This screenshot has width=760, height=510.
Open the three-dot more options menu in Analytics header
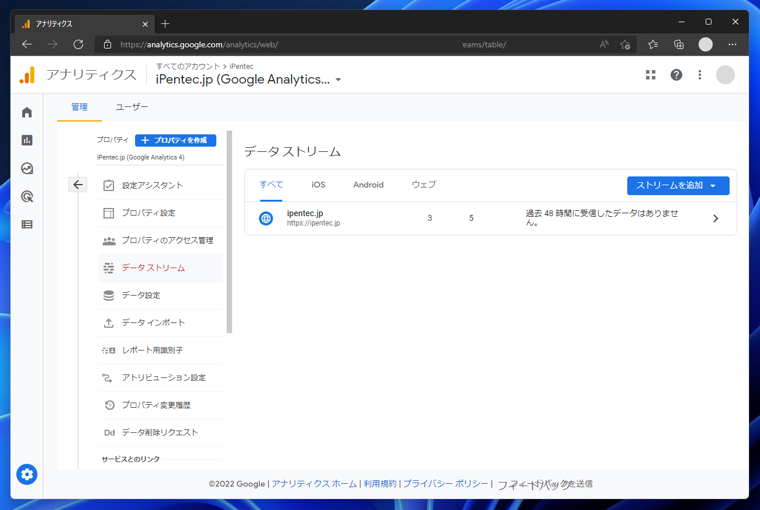(699, 75)
